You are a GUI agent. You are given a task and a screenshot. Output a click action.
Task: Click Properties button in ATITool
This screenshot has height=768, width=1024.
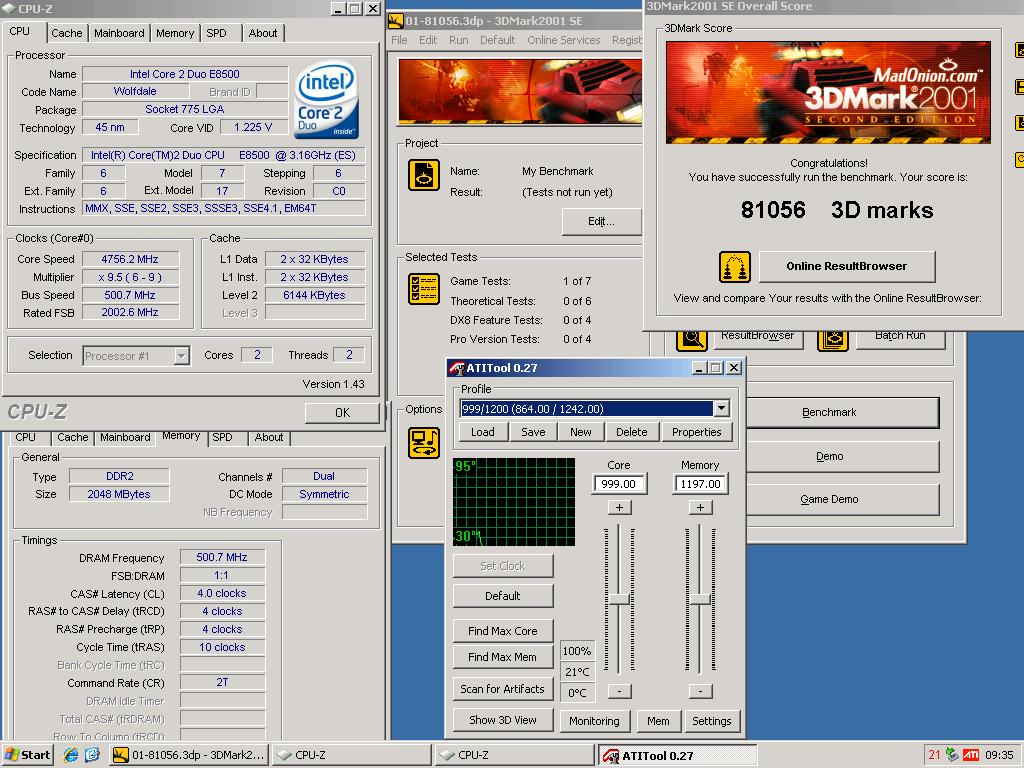point(696,432)
